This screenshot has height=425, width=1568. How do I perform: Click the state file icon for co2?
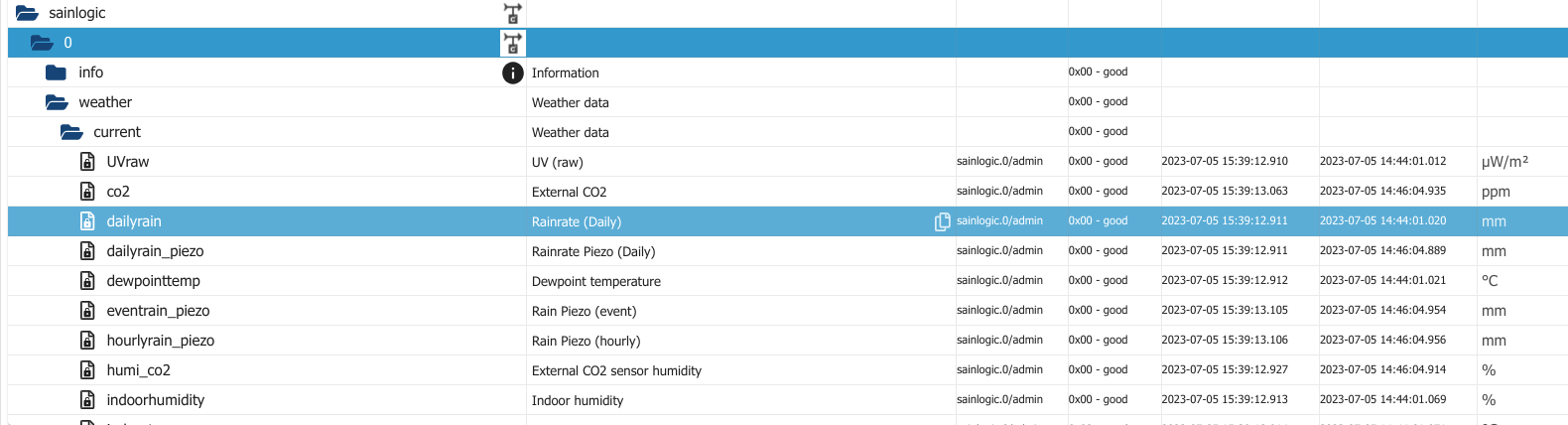[87, 192]
